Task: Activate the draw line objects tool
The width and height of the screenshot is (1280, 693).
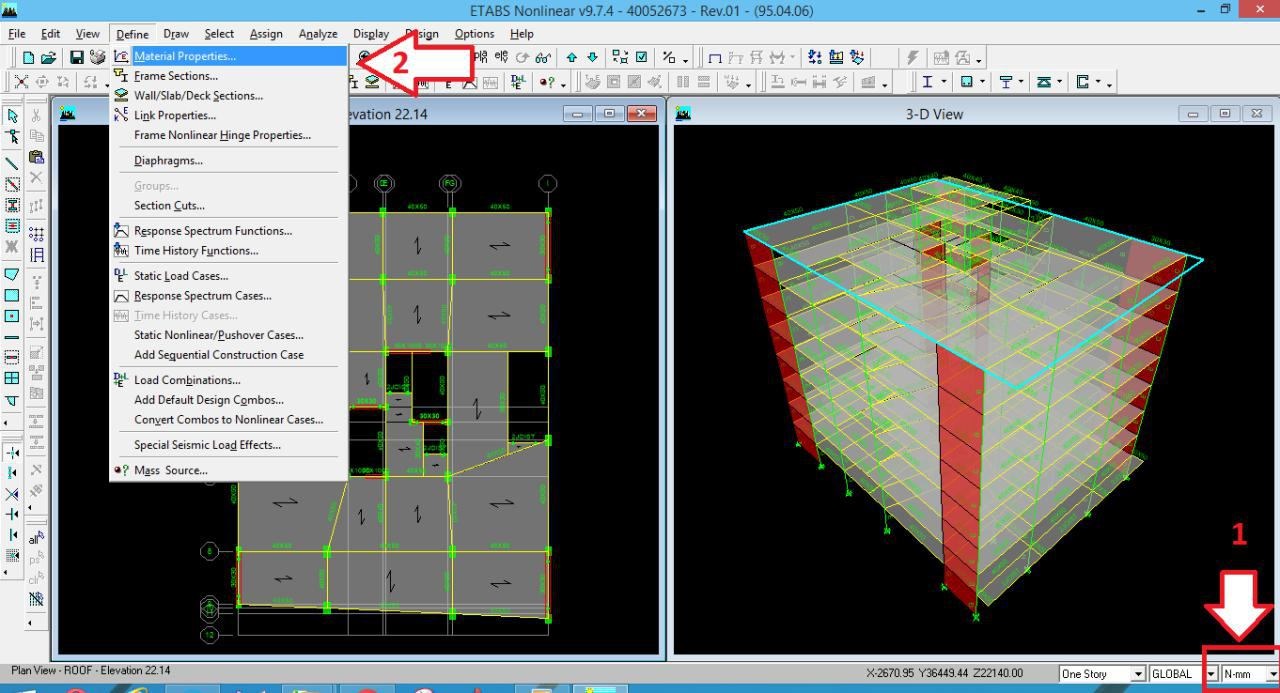Action: coord(13,163)
